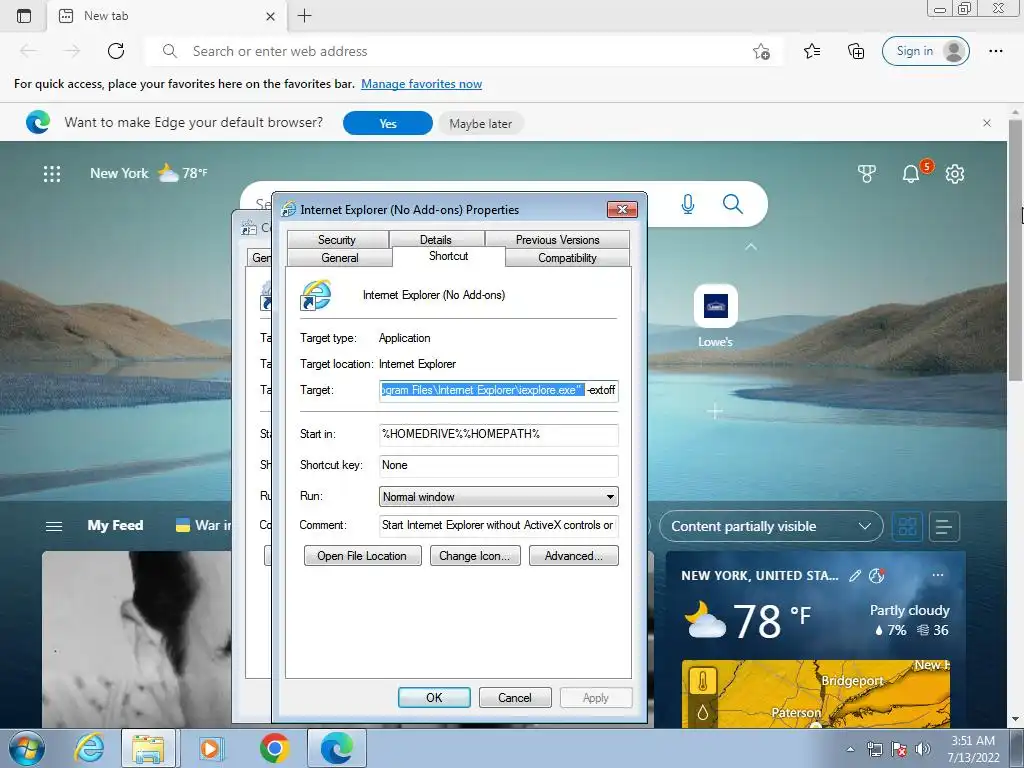Select My Feed tab
The width and height of the screenshot is (1024, 768).
[x=115, y=525]
